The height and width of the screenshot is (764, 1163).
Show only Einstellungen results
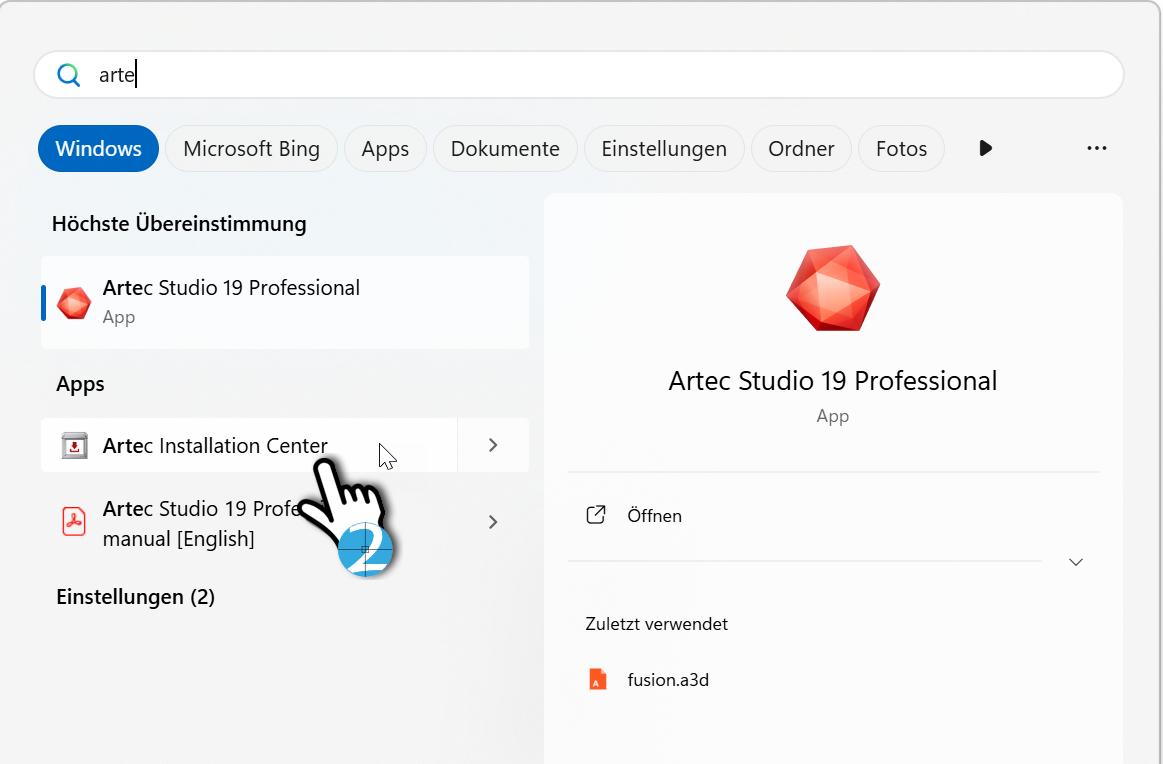pyautogui.click(x=664, y=148)
